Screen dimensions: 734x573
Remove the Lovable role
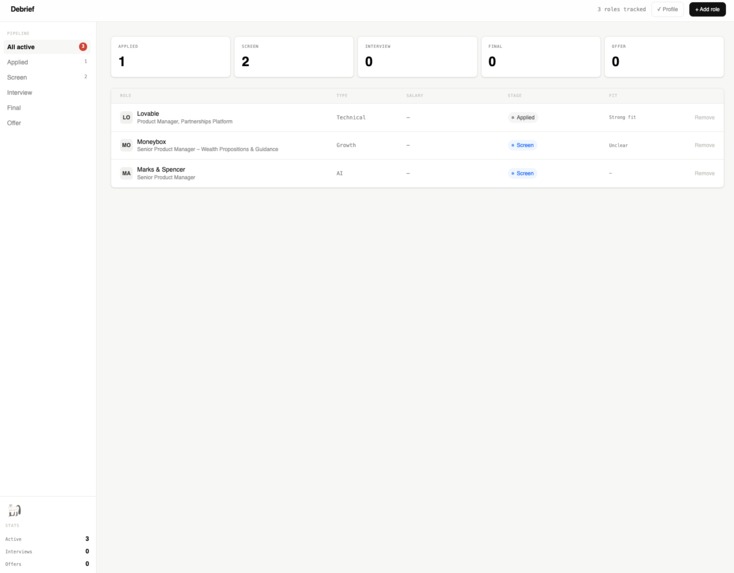[704, 118]
